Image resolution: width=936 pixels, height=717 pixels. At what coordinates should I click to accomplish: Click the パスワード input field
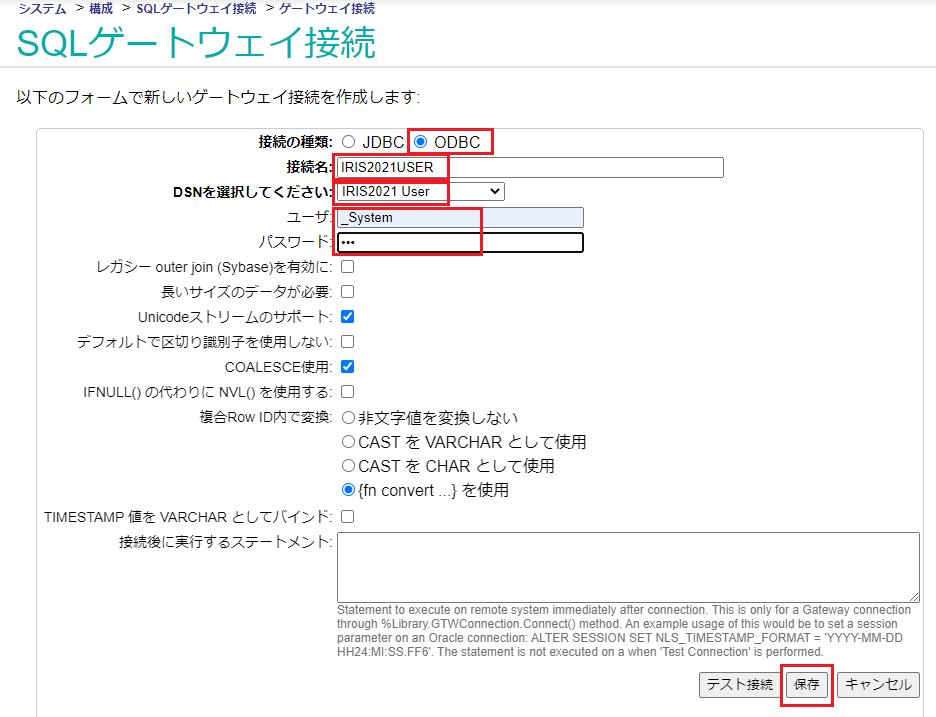click(x=460, y=242)
